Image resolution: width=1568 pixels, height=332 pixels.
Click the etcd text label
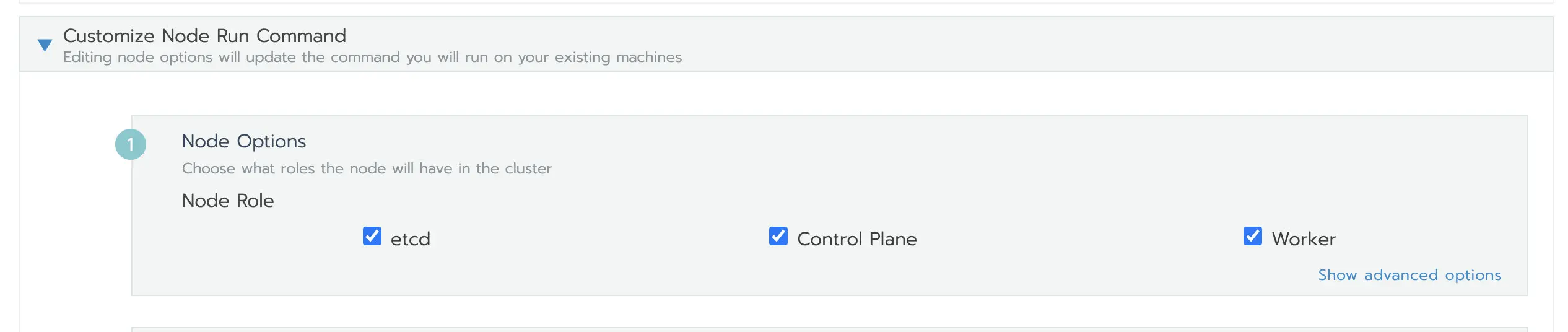(x=411, y=239)
